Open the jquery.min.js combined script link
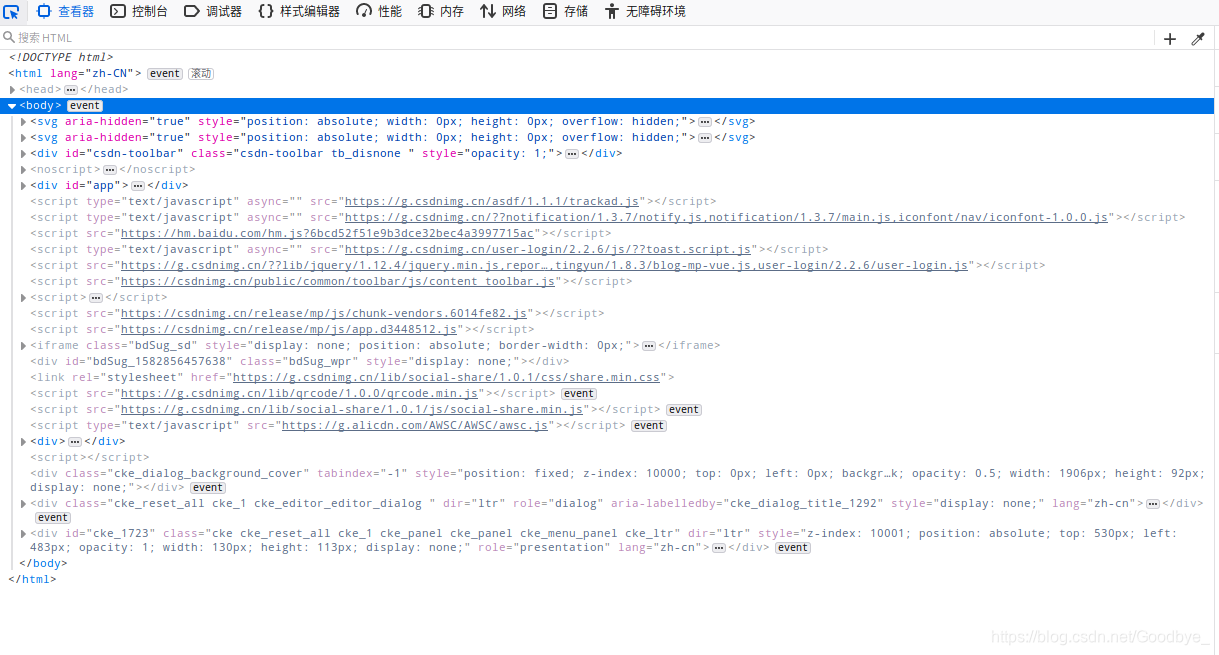The width and height of the screenshot is (1219, 655). click(x=545, y=266)
